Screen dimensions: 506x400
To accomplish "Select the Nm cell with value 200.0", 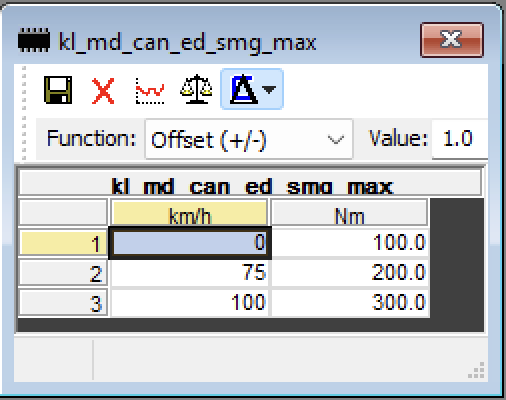I will [349, 273].
